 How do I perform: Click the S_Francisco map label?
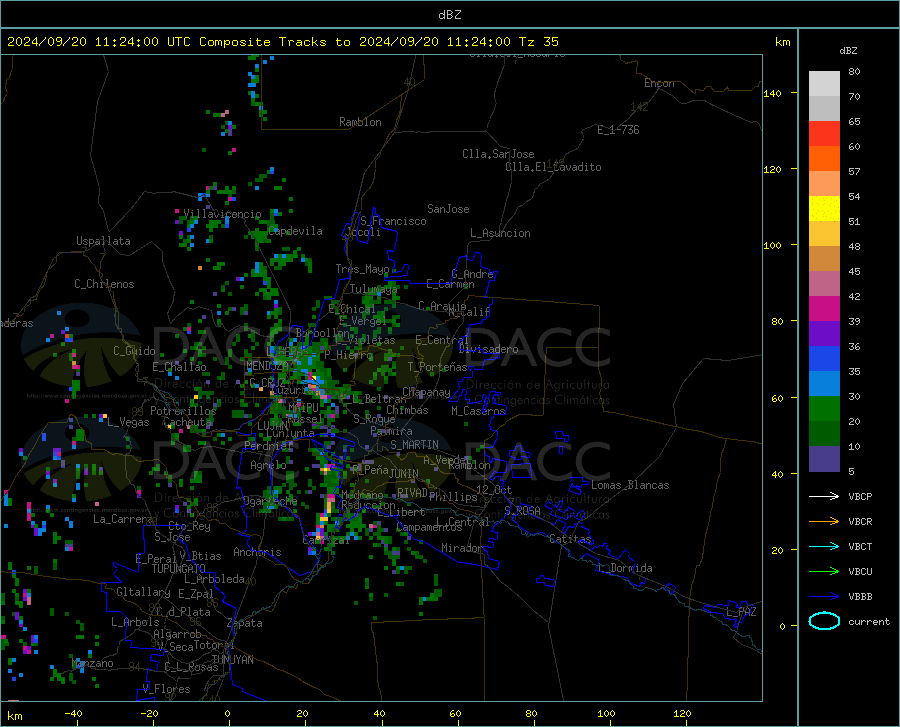393,221
